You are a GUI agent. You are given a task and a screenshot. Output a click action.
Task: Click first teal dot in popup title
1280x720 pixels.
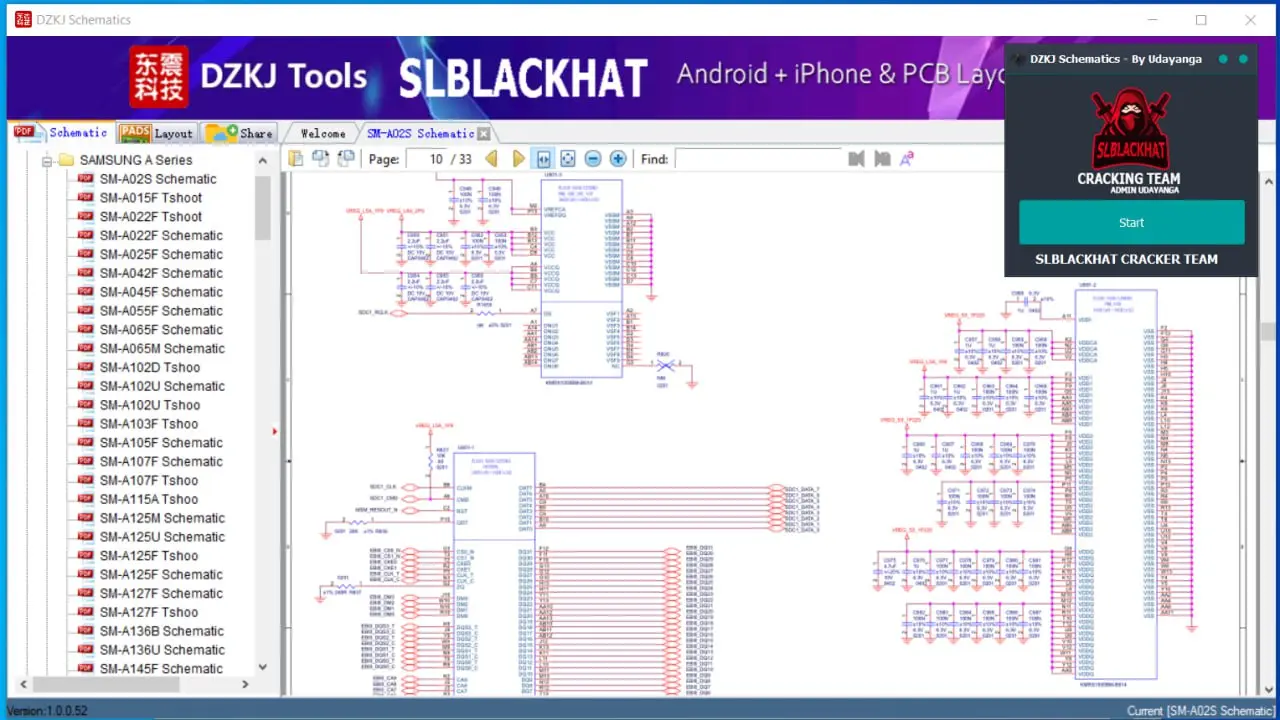coord(1223,59)
